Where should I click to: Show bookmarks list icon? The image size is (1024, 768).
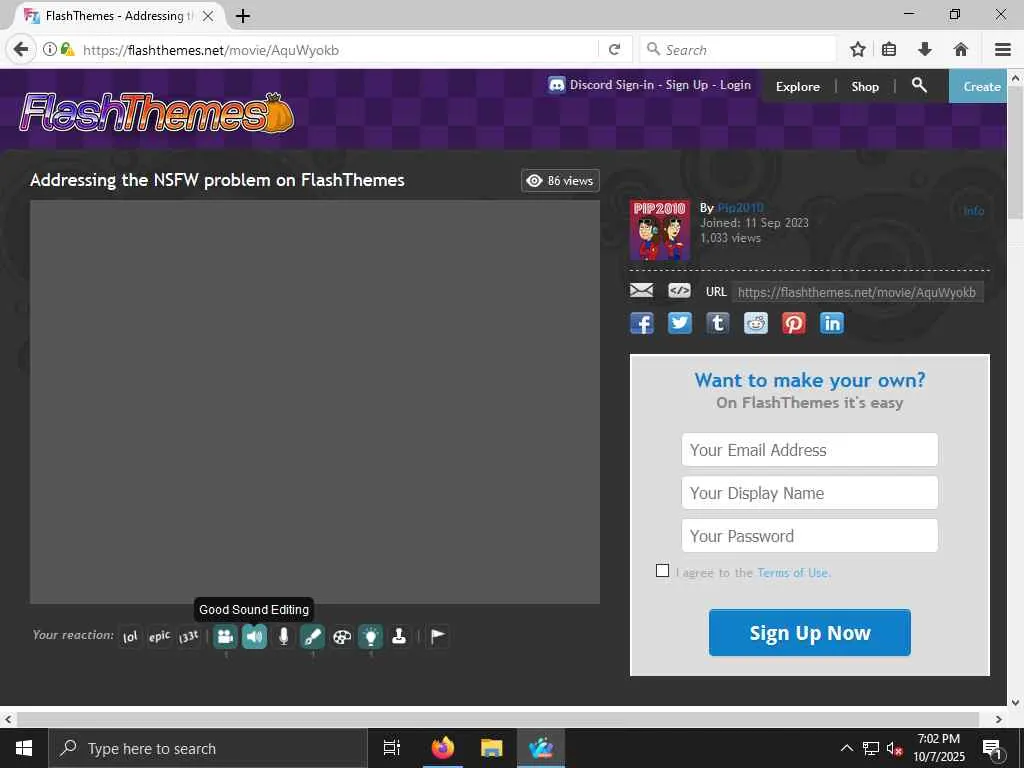coord(889,49)
